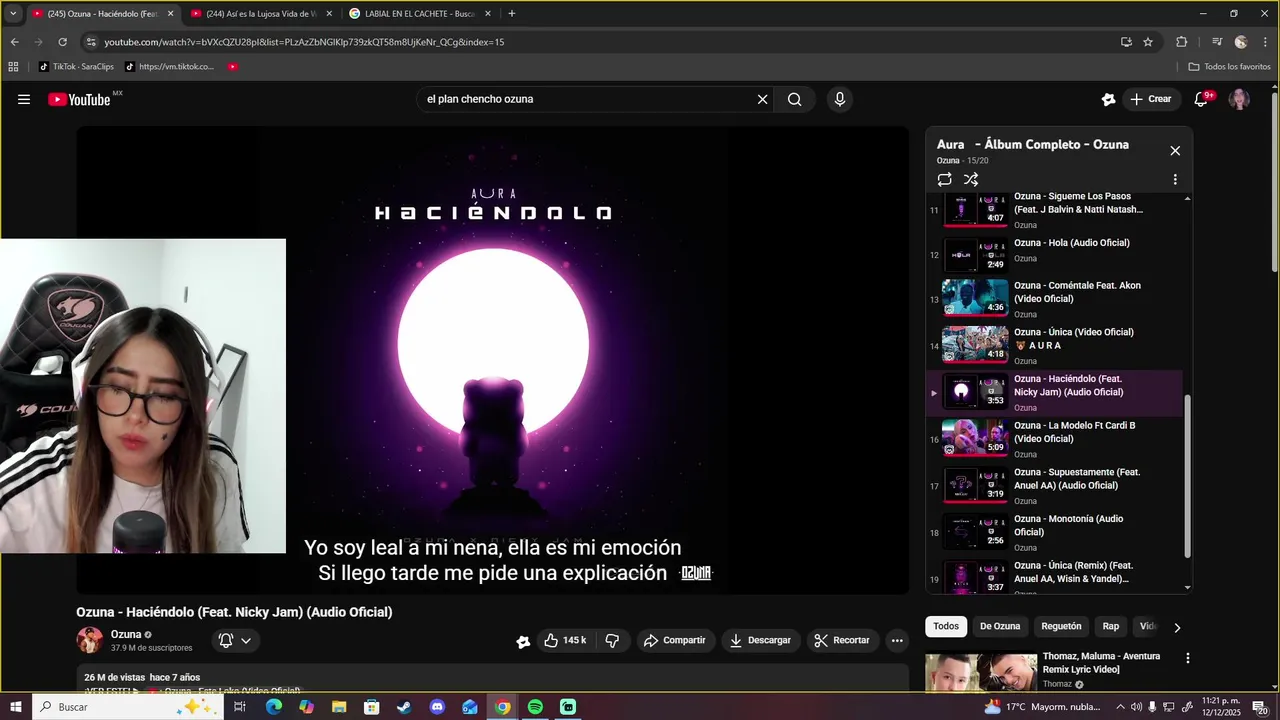1280x720 pixels.
Task: Open Discord from the taskbar
Action: point(437,707)
